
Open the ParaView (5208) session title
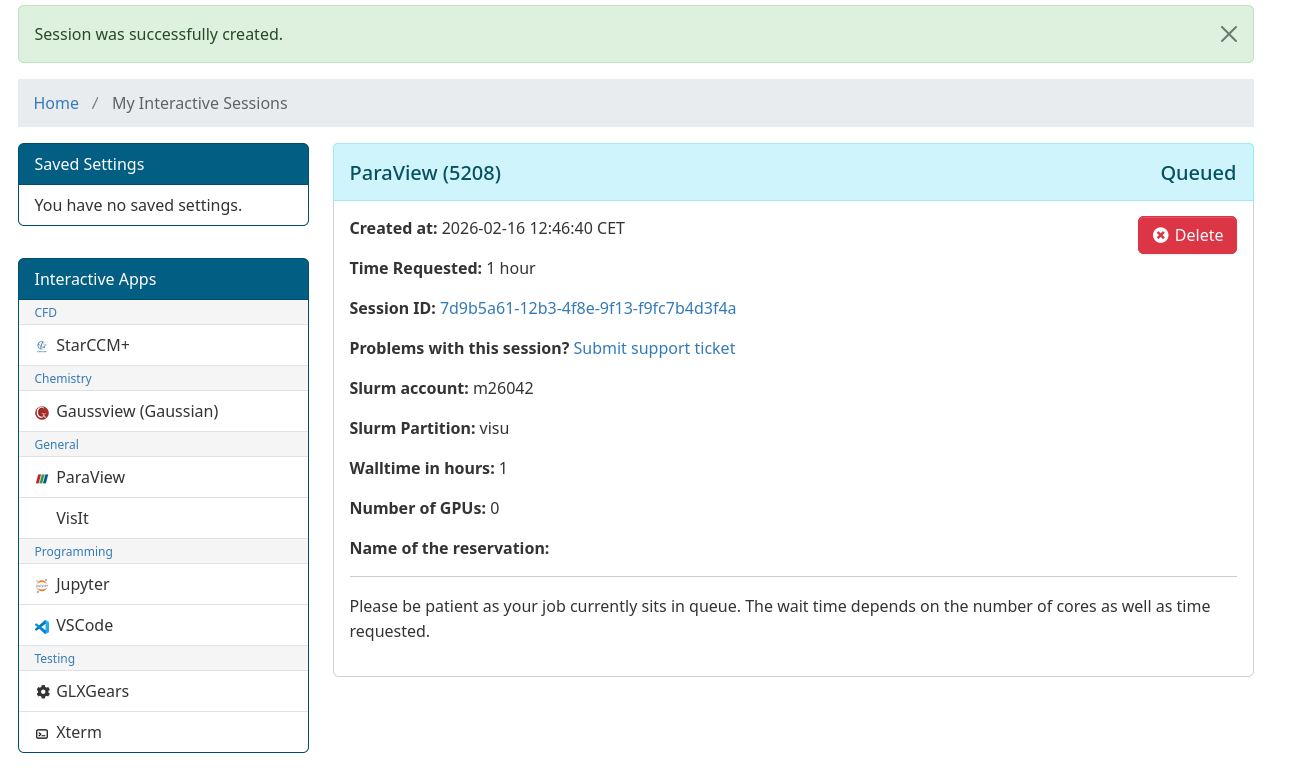point(425,173)
